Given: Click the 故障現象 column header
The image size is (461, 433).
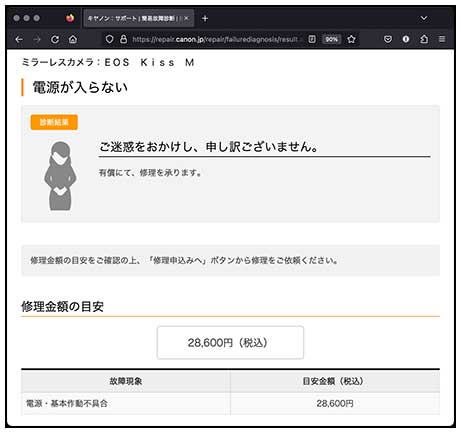Looking at the screenshot, I should click(x=126, y=381).
